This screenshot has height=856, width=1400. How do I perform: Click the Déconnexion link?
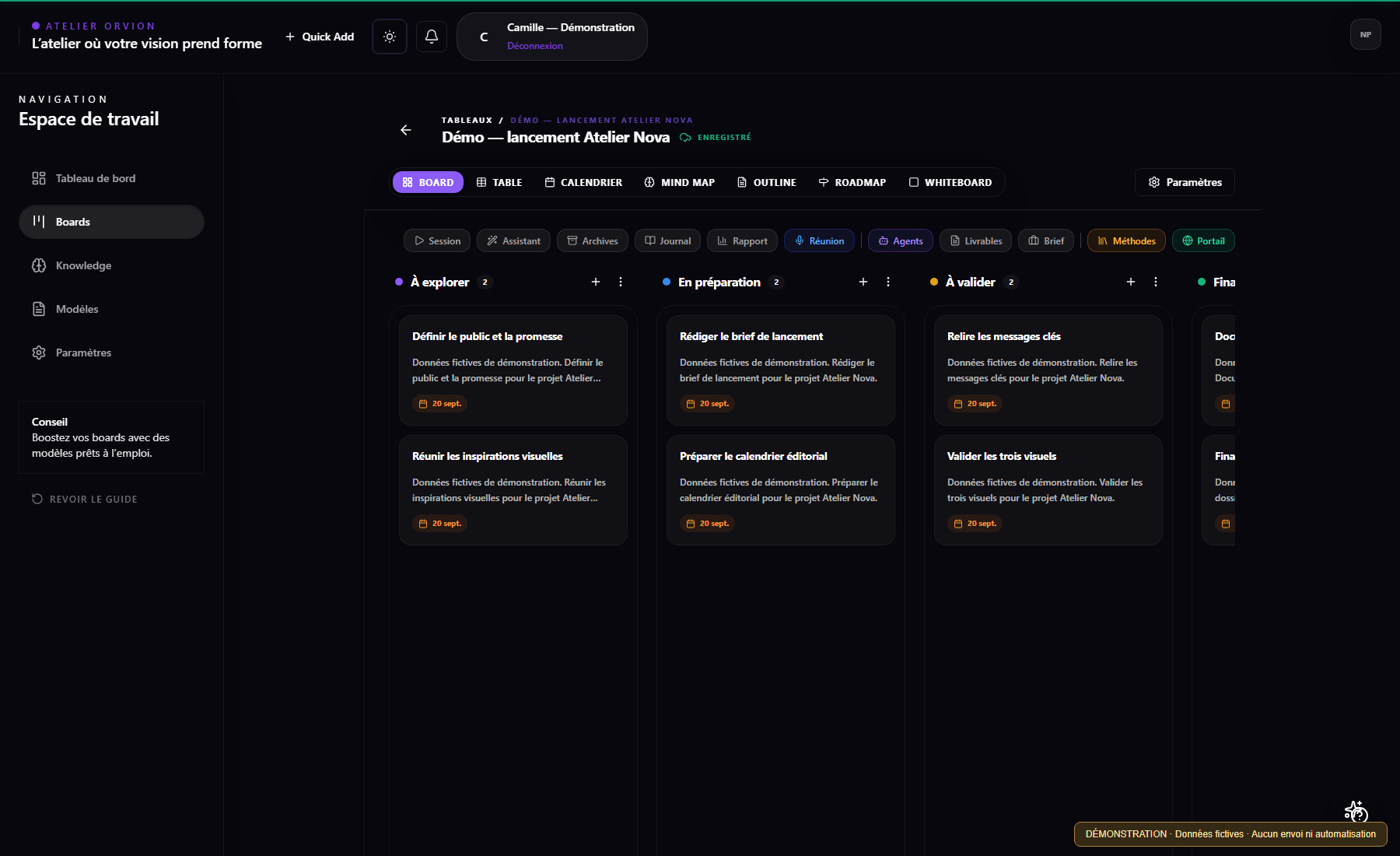(x=535, y=46)
